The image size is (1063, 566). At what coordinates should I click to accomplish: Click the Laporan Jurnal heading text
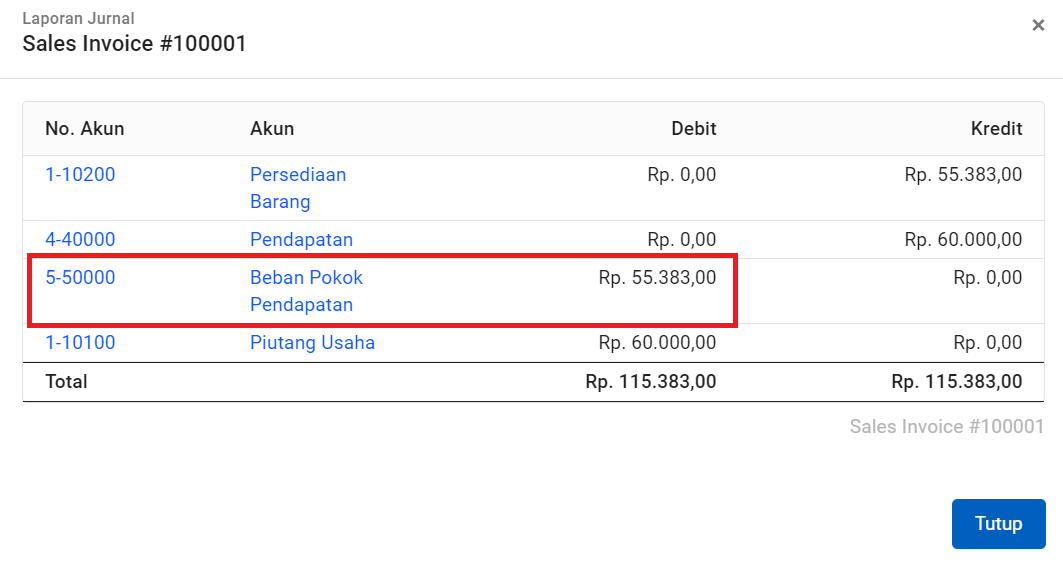(79, 18)
